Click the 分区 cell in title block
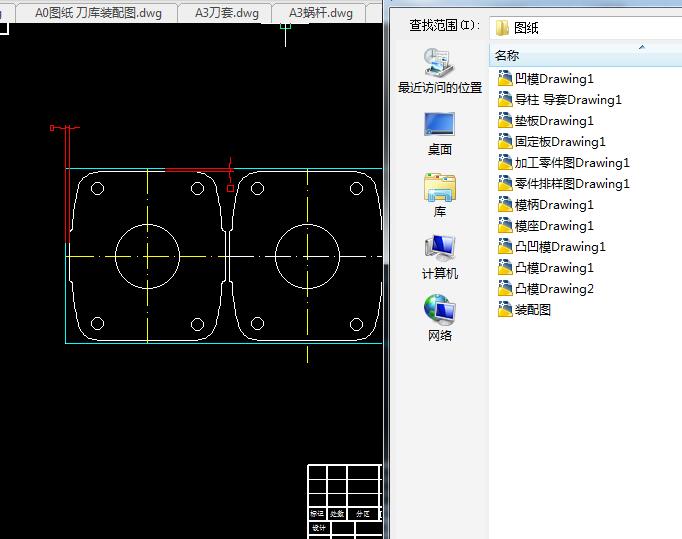Screen dimensions: 682x539 pos(363,514)
